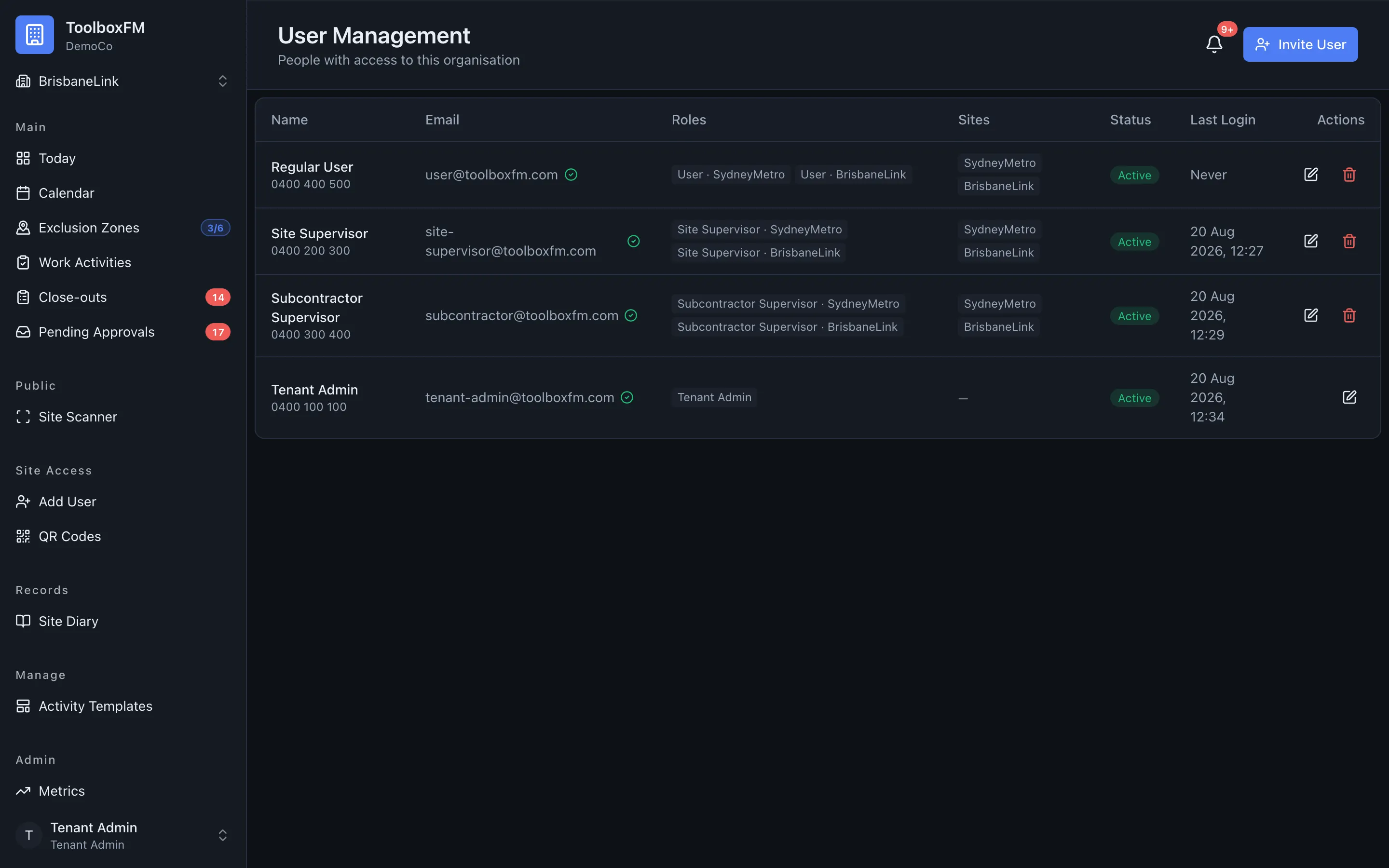Click the ToolboxFM building logo icon

tap(34, 34)
